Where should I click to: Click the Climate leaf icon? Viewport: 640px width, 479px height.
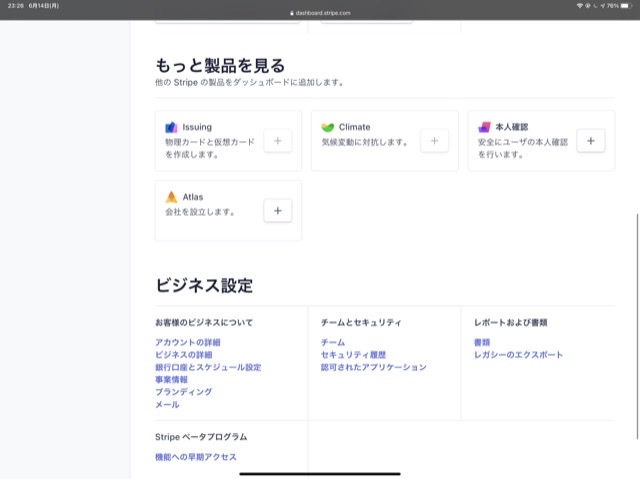coord(328,128)
